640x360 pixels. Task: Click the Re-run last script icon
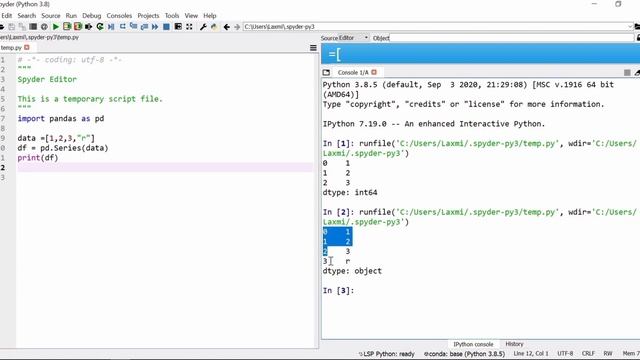click(100, 27)
